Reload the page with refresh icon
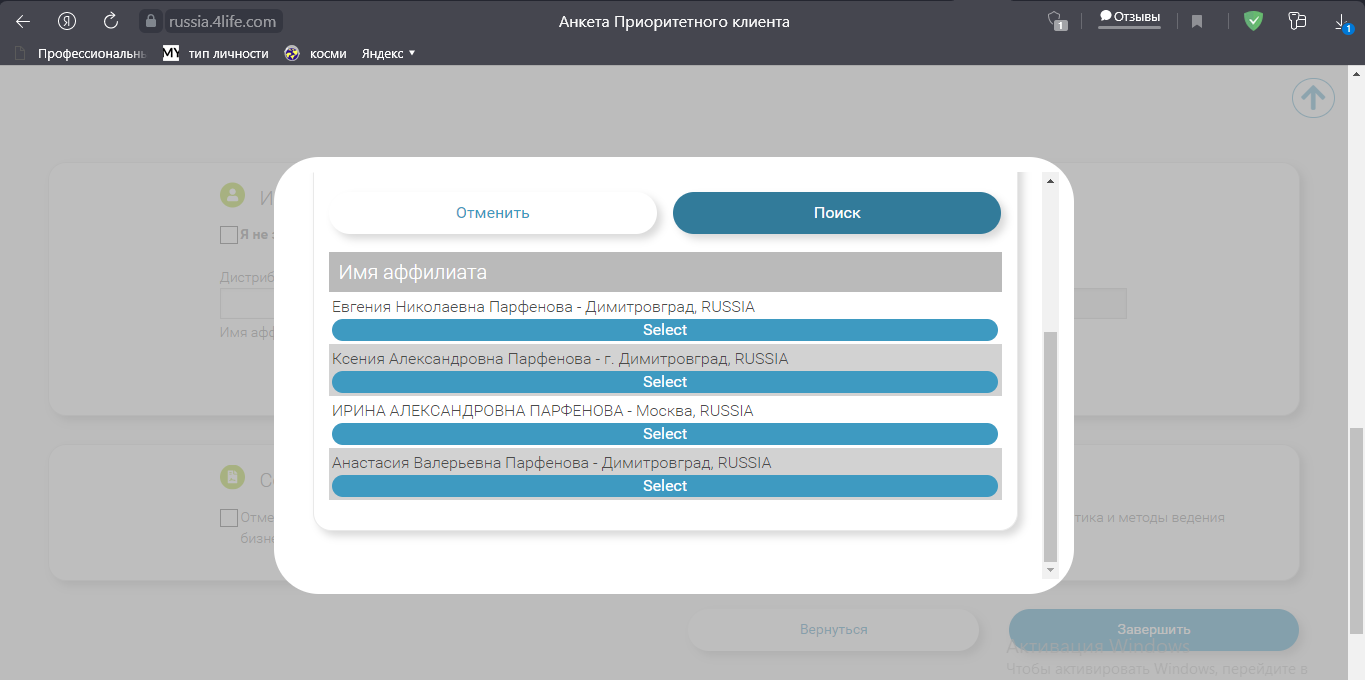The width and height of the screenshot is (1365, 680). [111, 21]
